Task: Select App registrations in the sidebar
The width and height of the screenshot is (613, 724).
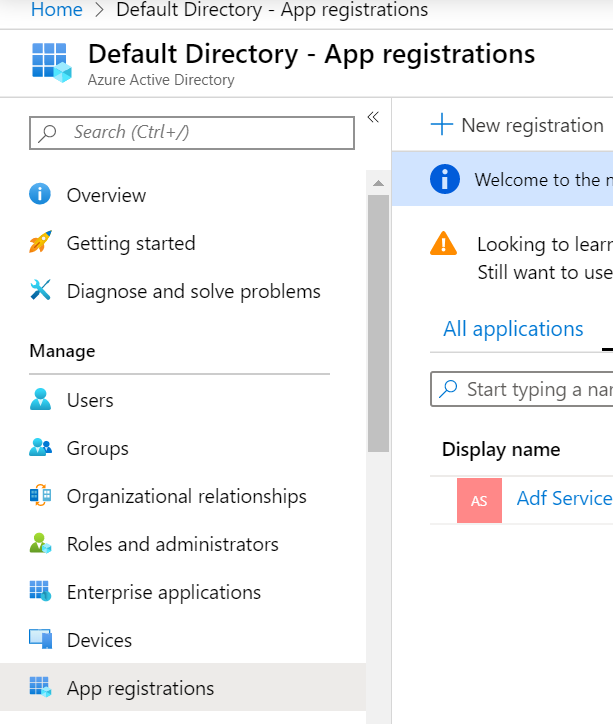Action: [x=183, y=688]
